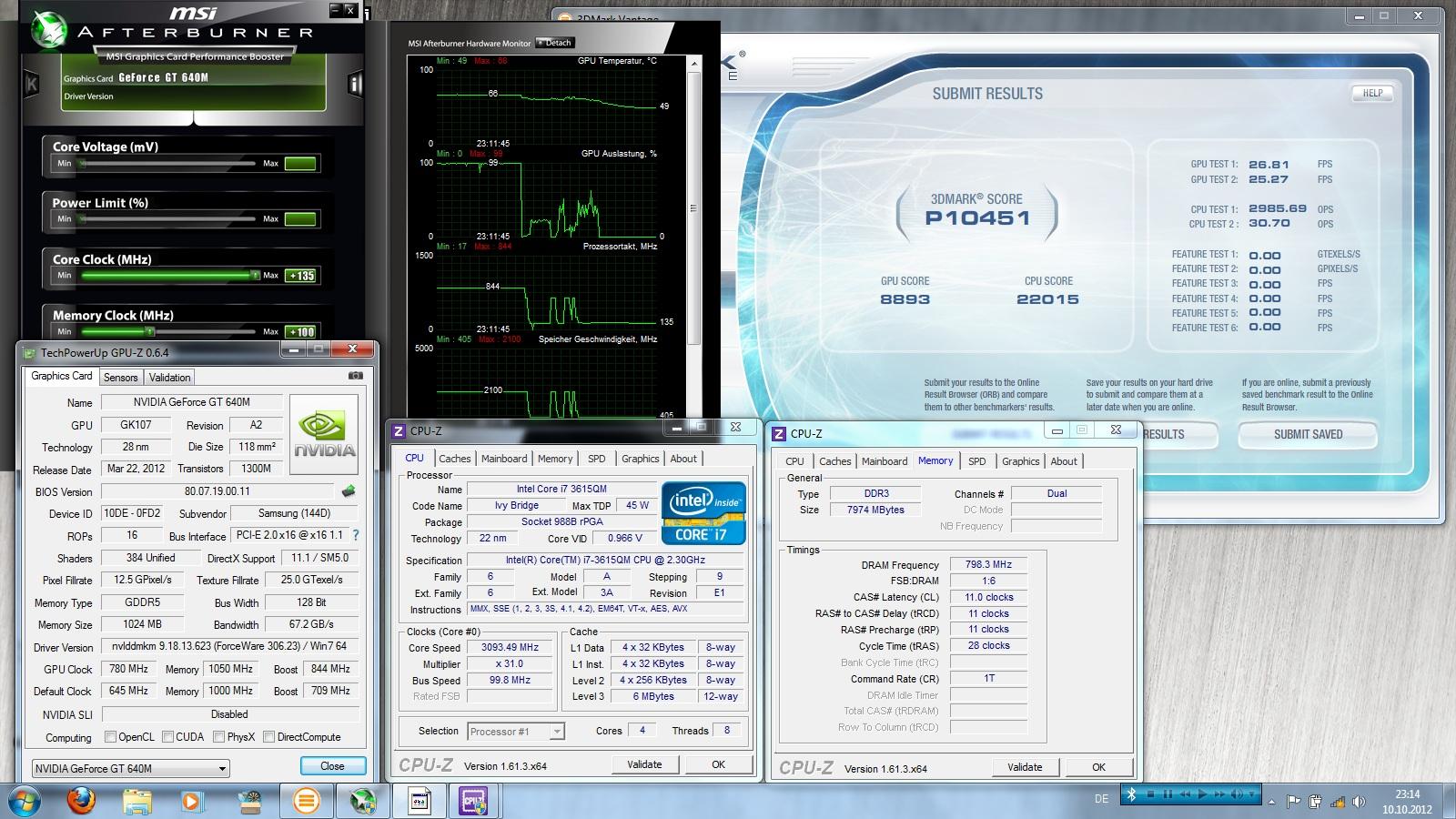Click the Core Voltage value field

pyautogui.click(x=300, y=164)
